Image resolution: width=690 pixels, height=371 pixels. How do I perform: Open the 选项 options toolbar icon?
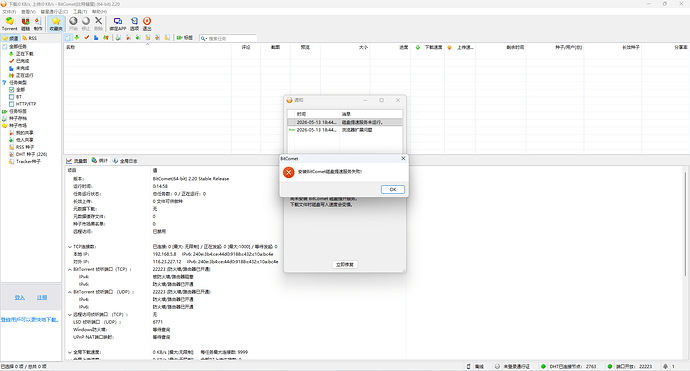[x=134, y=24]
